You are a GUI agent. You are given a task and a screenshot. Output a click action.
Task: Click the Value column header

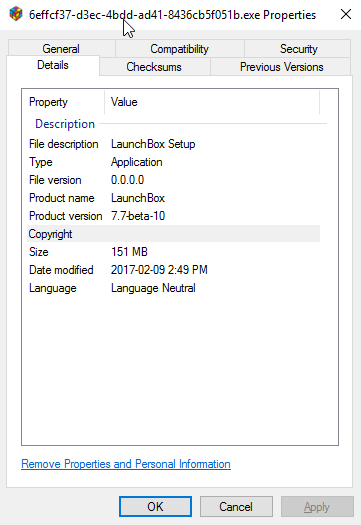(x=212, y=102)
